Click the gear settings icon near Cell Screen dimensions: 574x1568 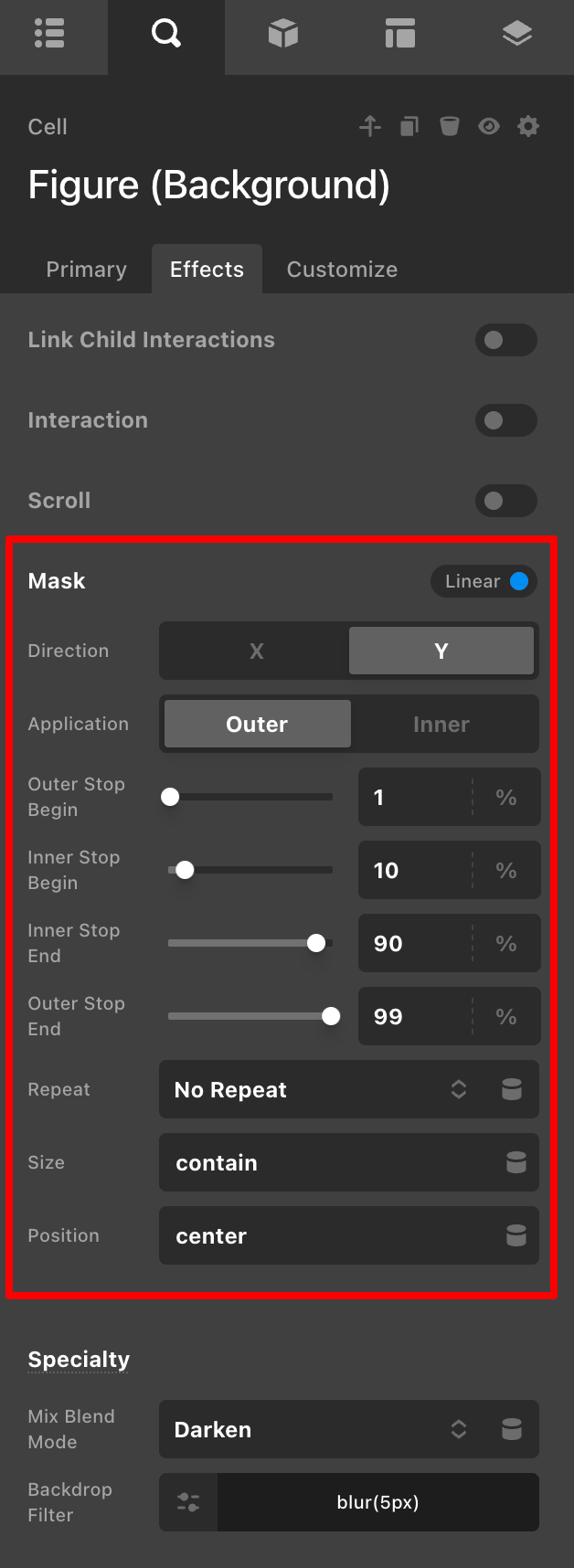tap(528, 126)
